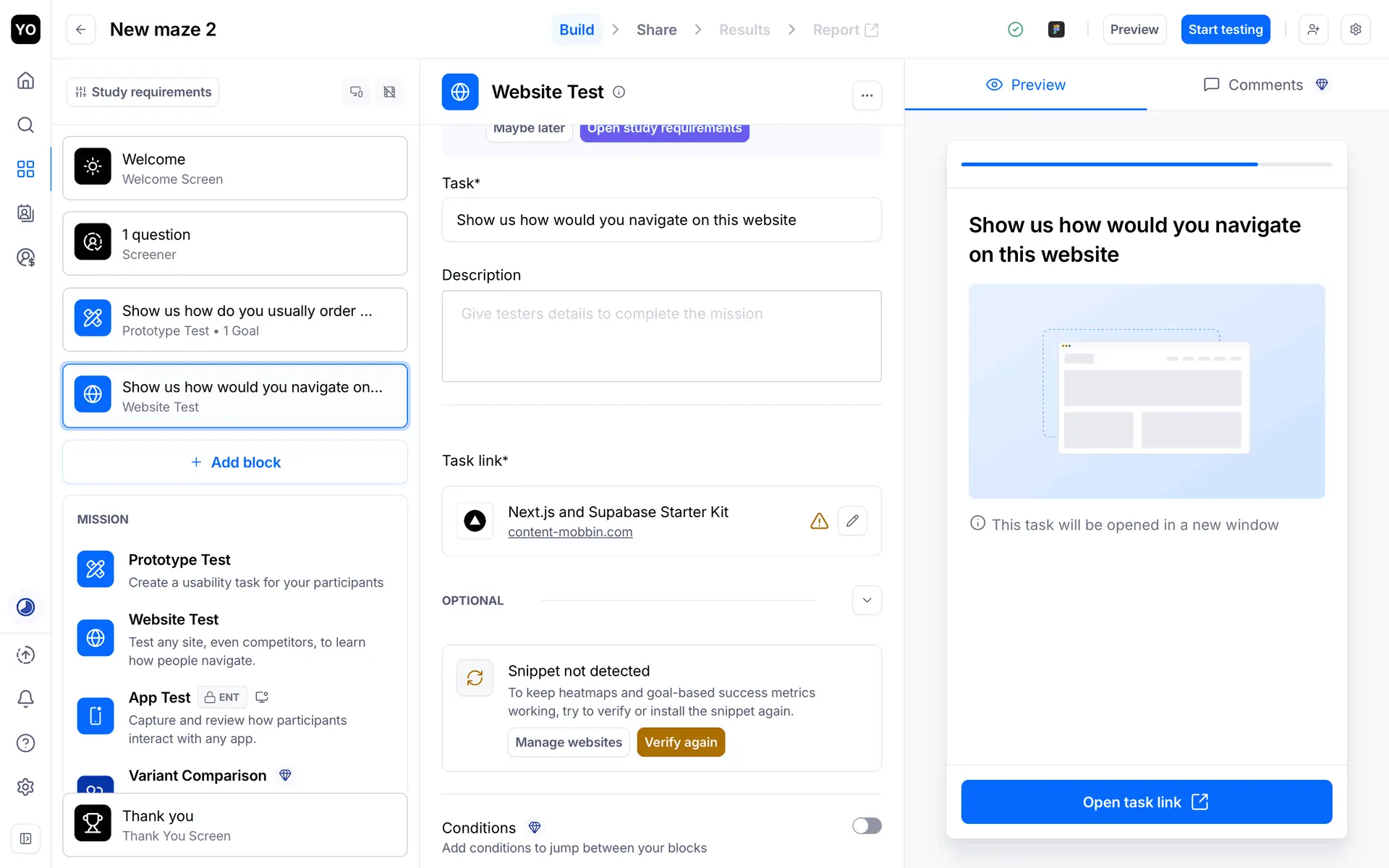Open the Study requirements panel
Image resolution: width=1389 pixels, height=868 pixels.
click(x=143, y=92)
